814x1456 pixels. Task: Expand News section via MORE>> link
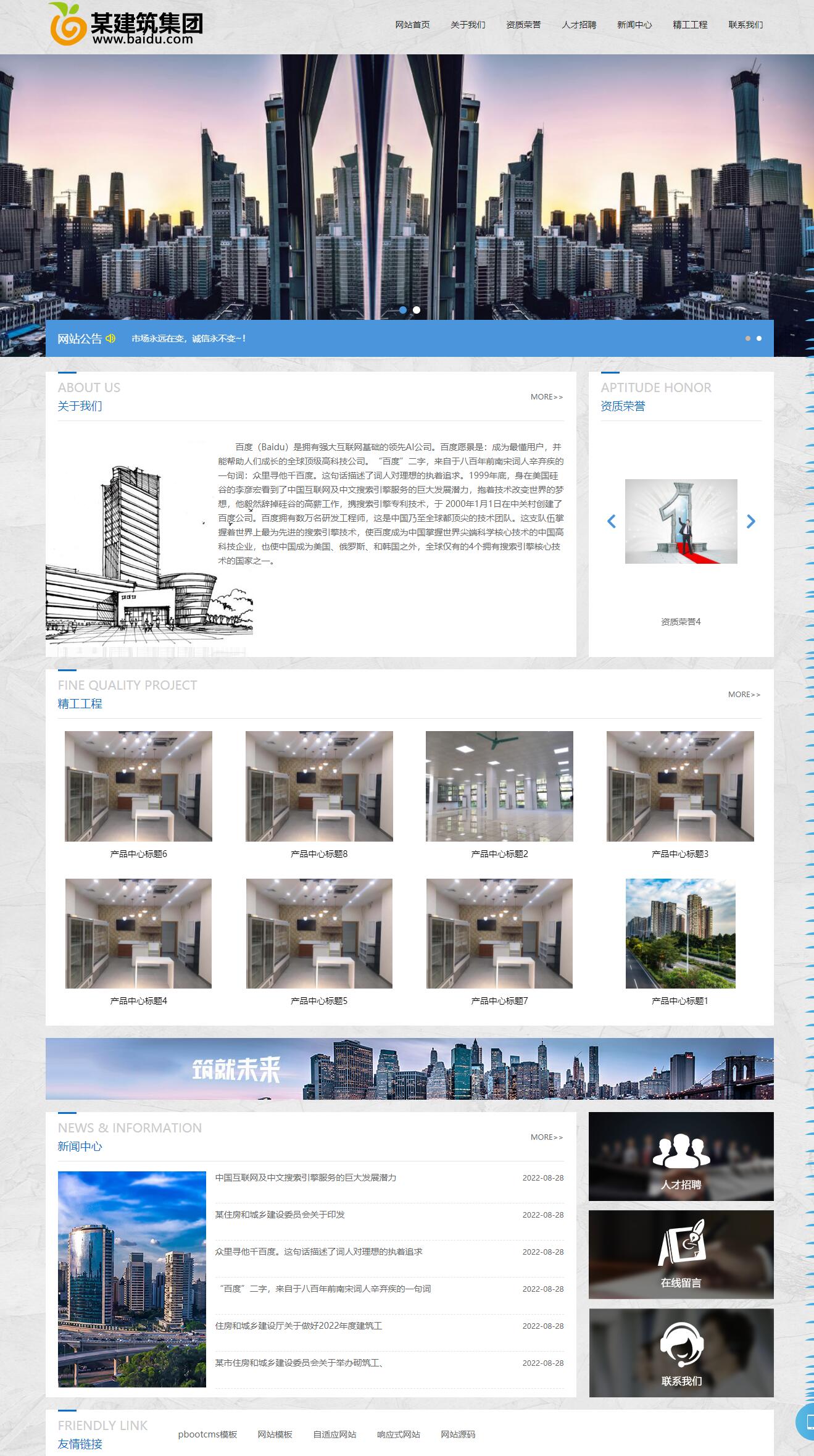pyautogui.click(x=546, y=1137)
